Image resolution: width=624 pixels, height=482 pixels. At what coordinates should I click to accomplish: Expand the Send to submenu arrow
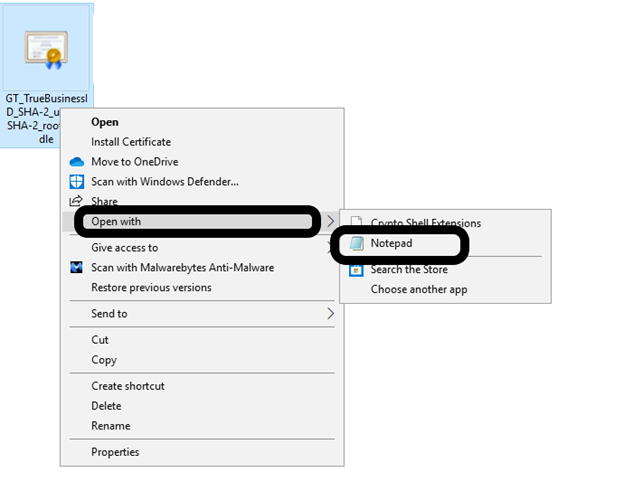pos(330,314)
